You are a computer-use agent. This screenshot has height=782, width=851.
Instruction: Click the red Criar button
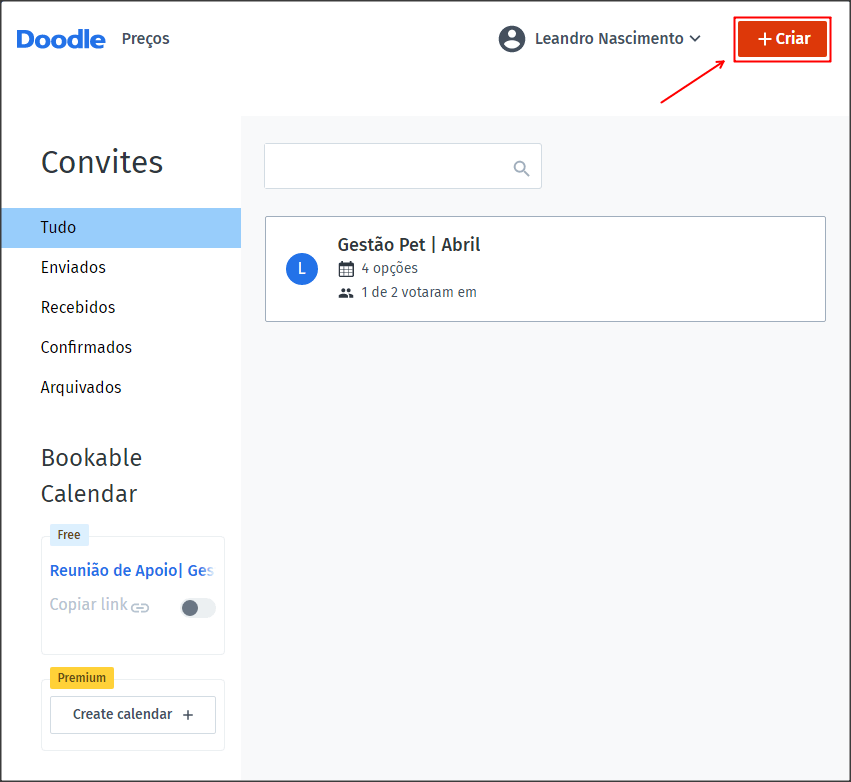[x=782, y=39]
